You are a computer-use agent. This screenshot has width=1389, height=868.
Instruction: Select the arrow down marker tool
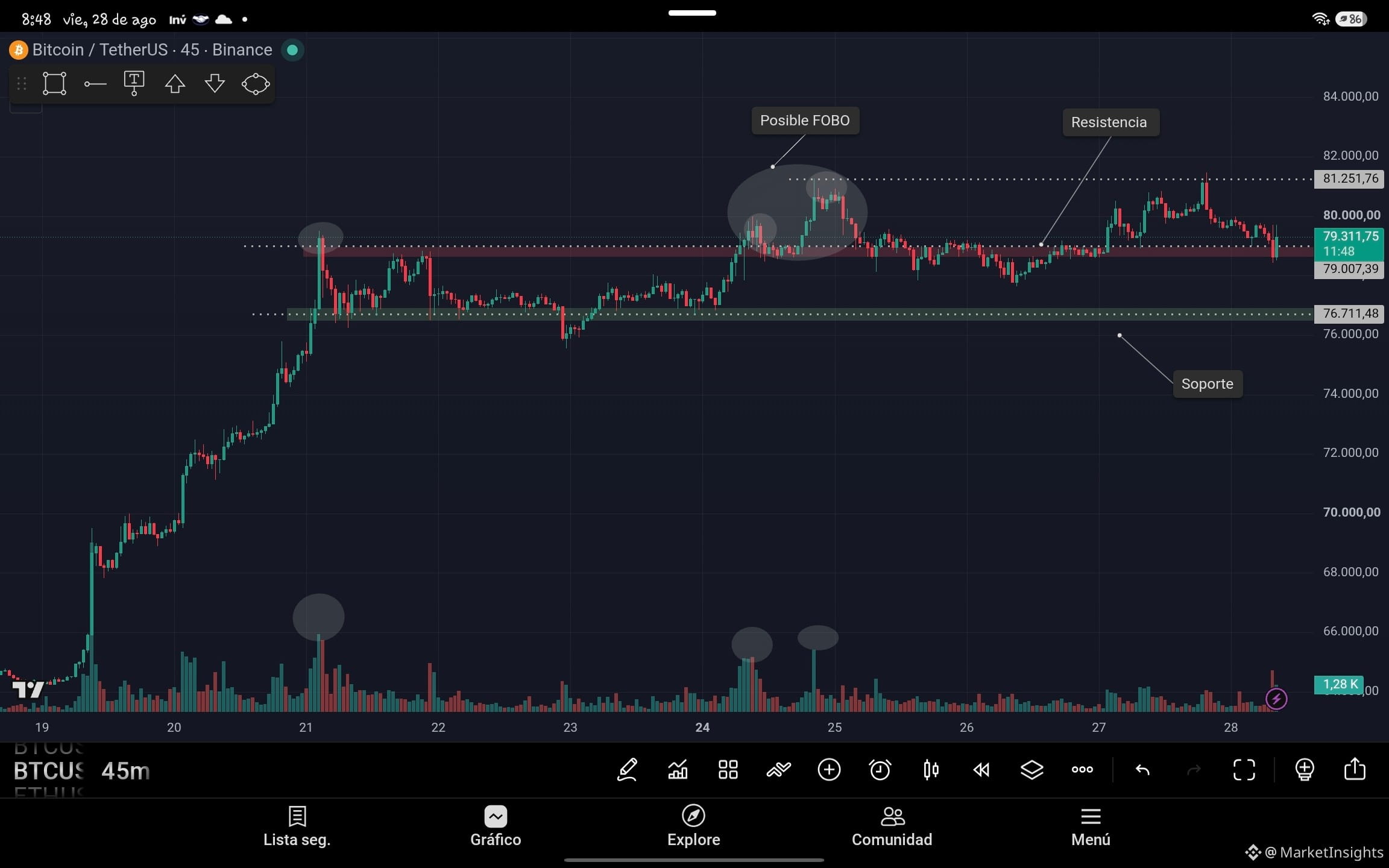pyautogui.click(x=215, y=84)
